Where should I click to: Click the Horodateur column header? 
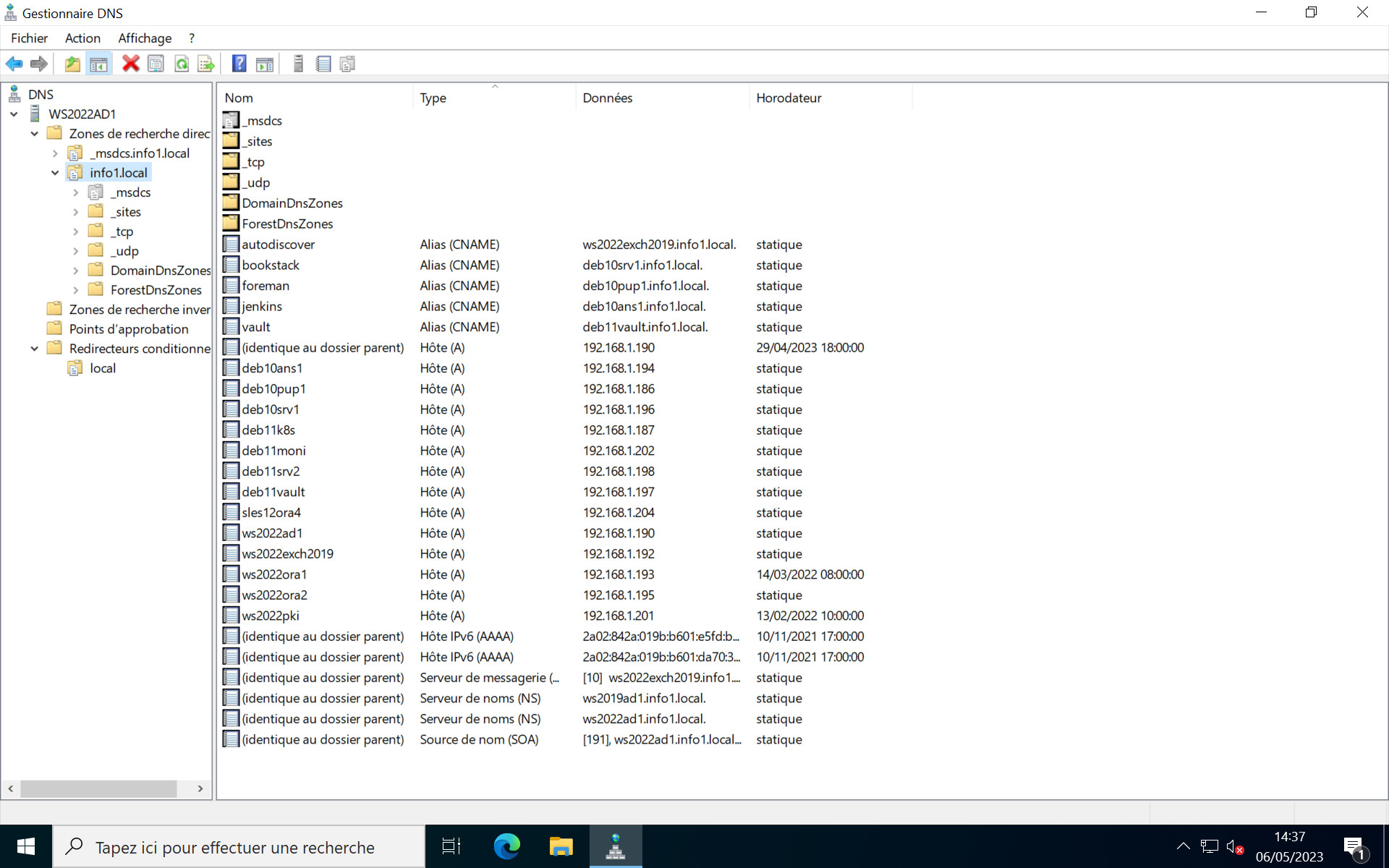pos(789,98)
